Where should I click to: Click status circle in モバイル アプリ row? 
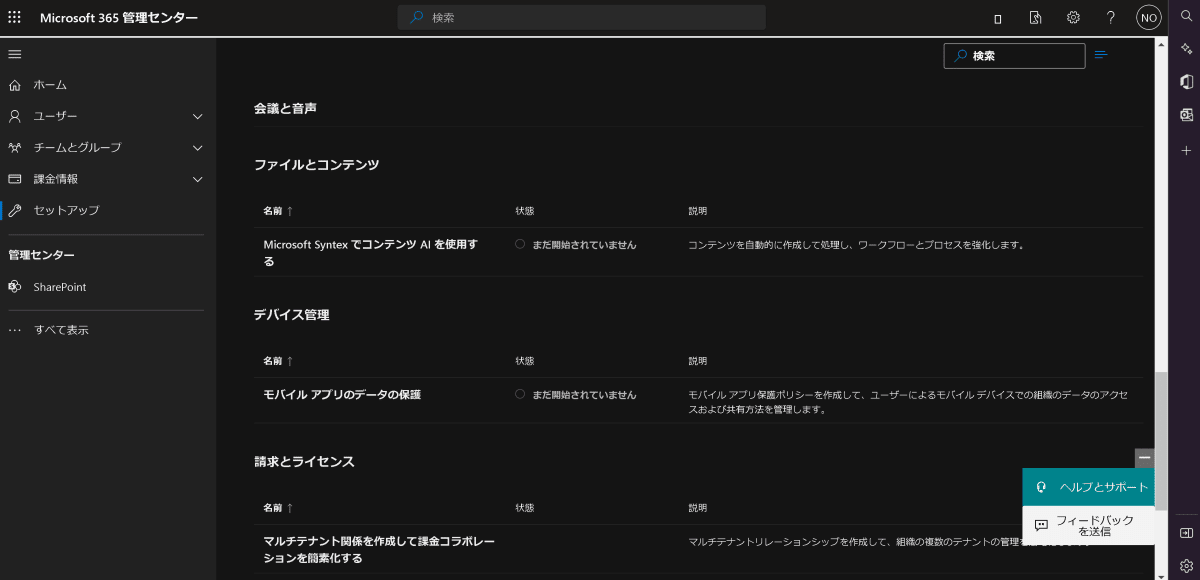520,394
